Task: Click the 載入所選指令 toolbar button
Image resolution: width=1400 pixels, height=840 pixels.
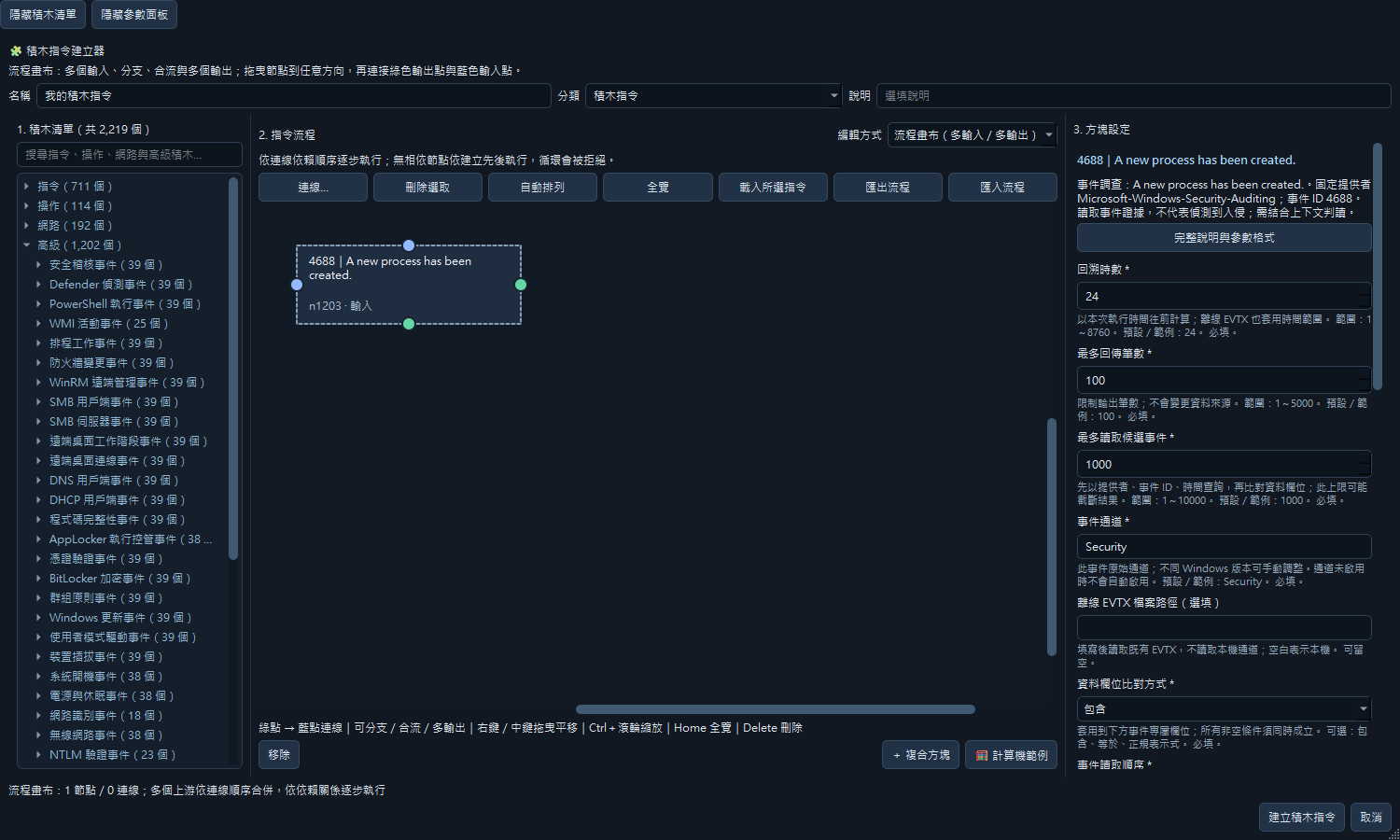Action: pos(773,188)
